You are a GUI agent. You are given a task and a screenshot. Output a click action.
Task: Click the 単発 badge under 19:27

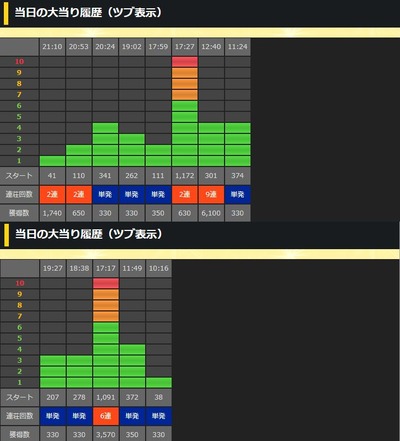point(53,416)
